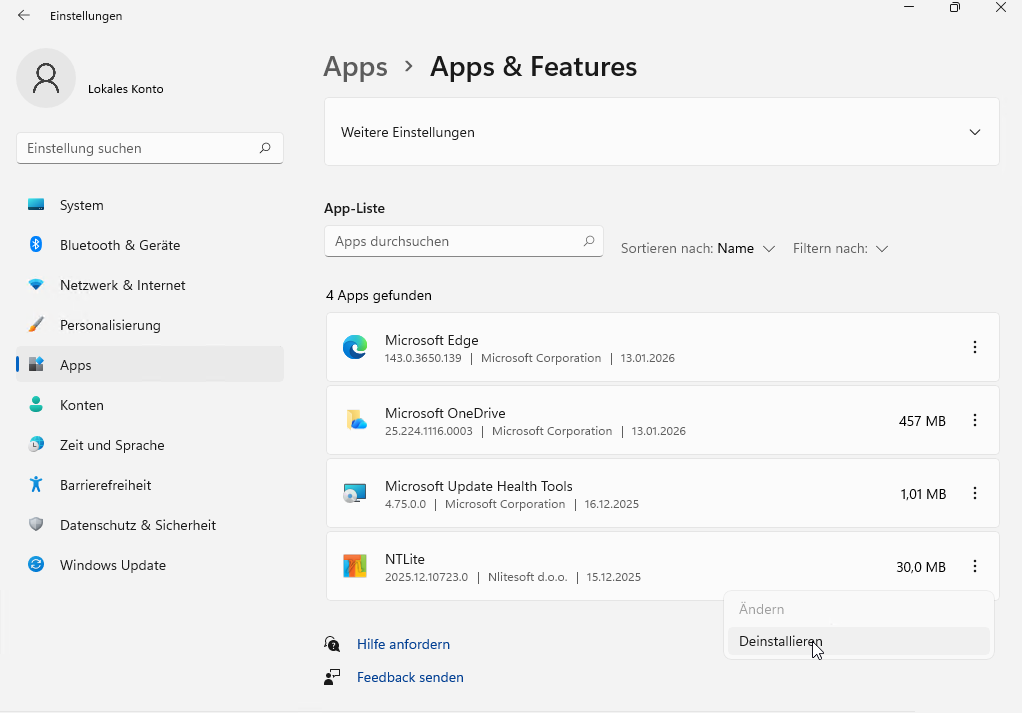Click the Feedback senden link
The image size is (1022, 713).
410,677
